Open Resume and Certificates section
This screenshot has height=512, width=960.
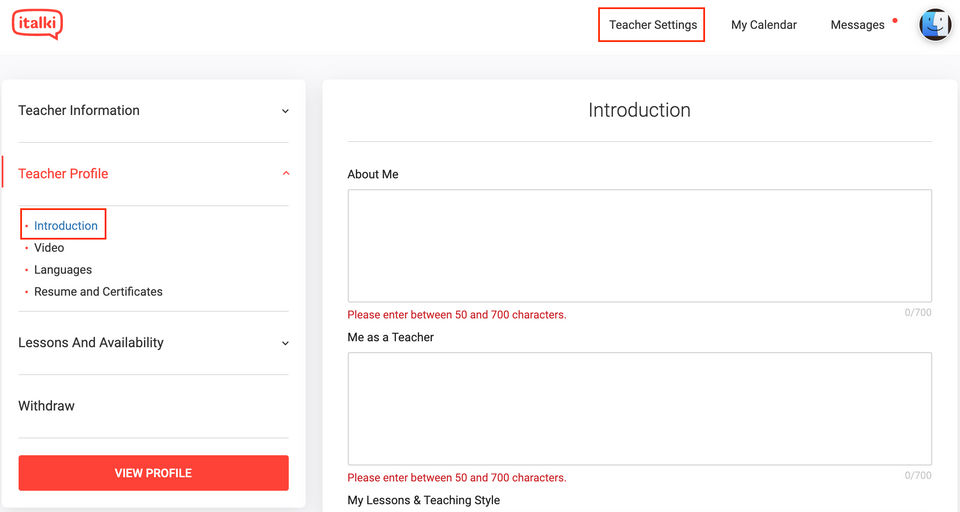pyautogui.click(x=98, y=292)
